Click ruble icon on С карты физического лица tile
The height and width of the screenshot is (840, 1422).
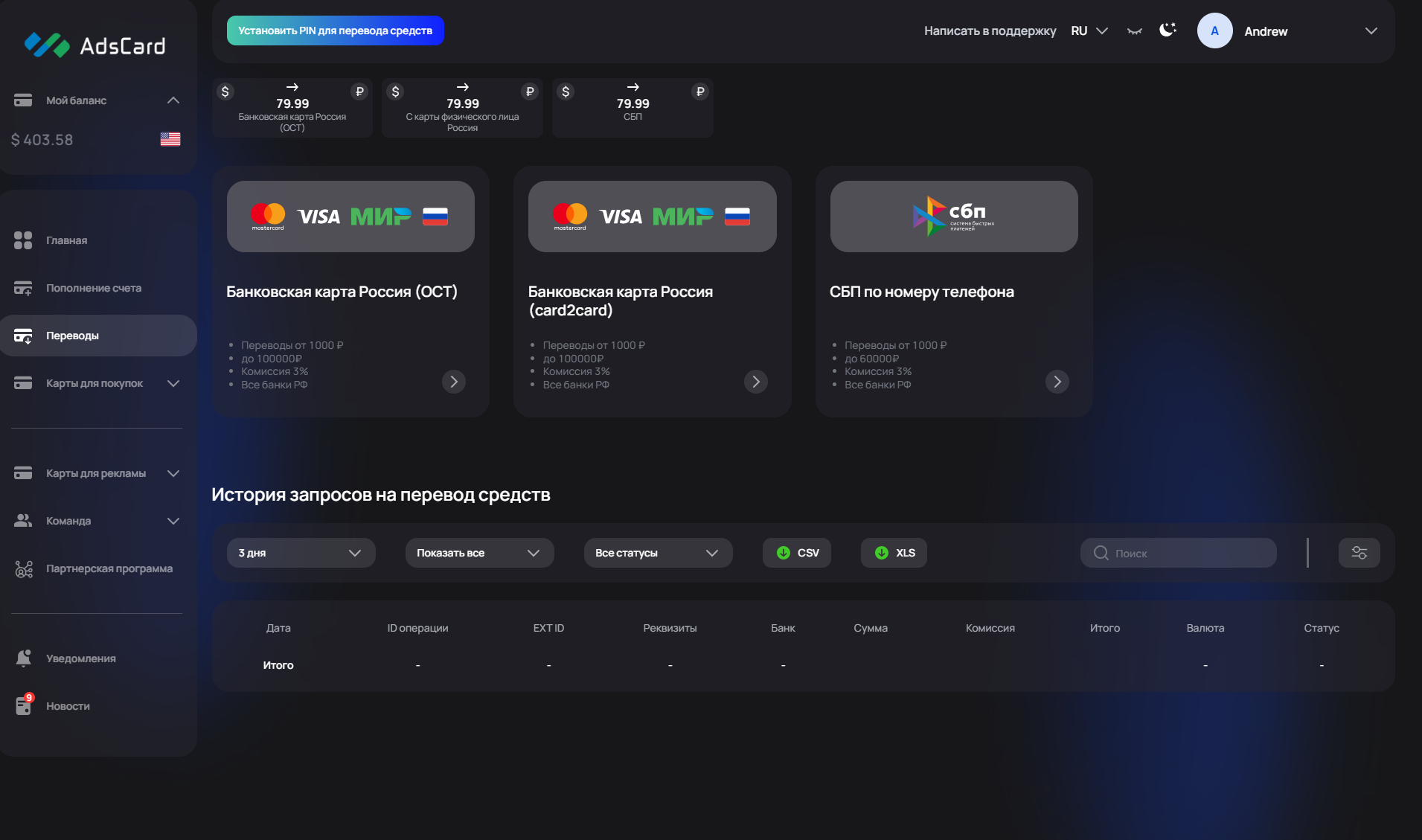coord(530,92)
